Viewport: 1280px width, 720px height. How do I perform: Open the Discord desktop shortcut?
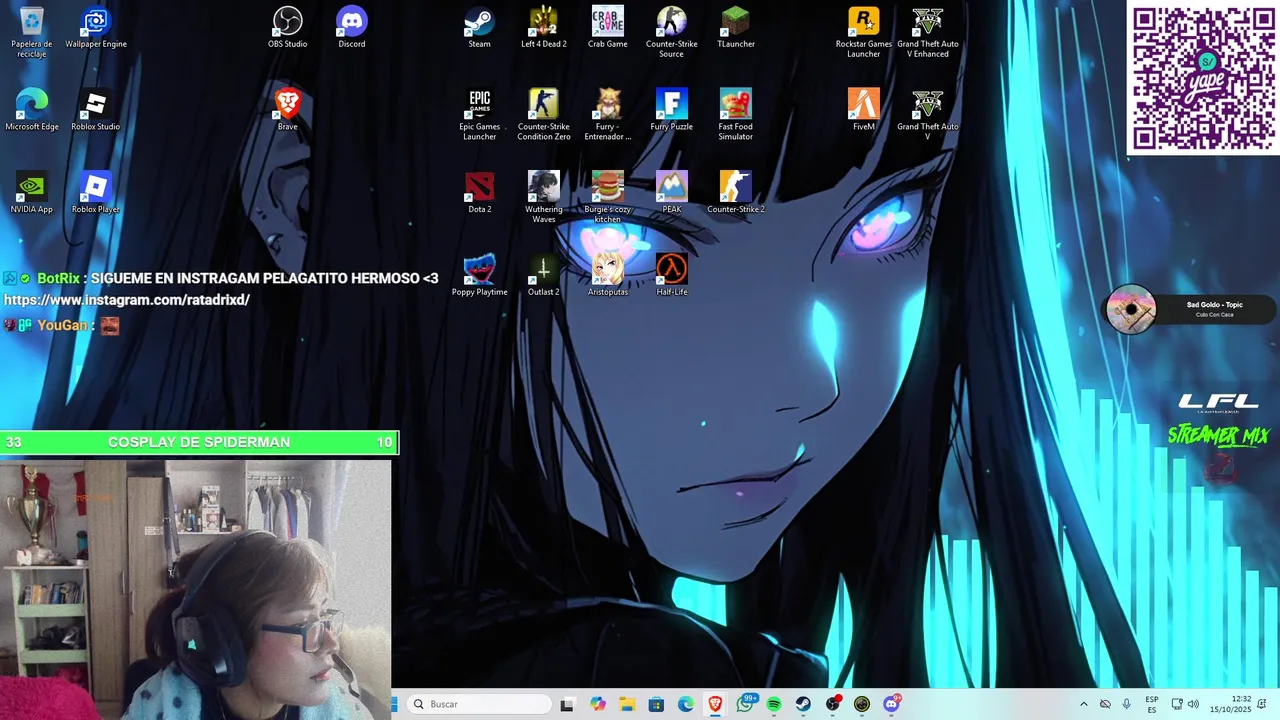coord(352,27)
